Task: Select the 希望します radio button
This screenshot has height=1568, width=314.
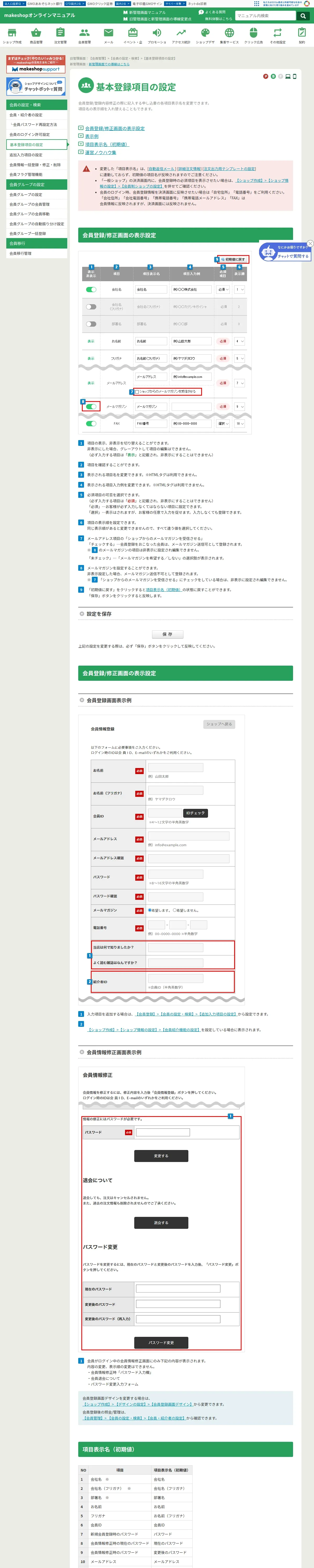Action: pos(150,910)
